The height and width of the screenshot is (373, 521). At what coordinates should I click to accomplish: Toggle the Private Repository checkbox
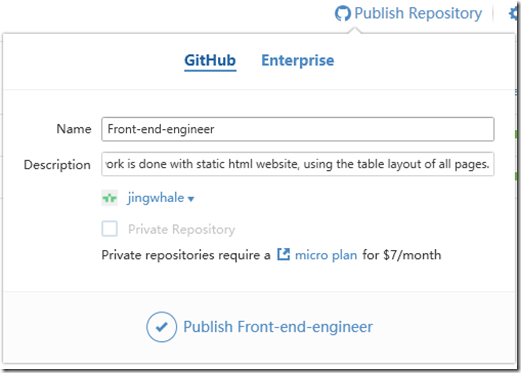point(110,229)
